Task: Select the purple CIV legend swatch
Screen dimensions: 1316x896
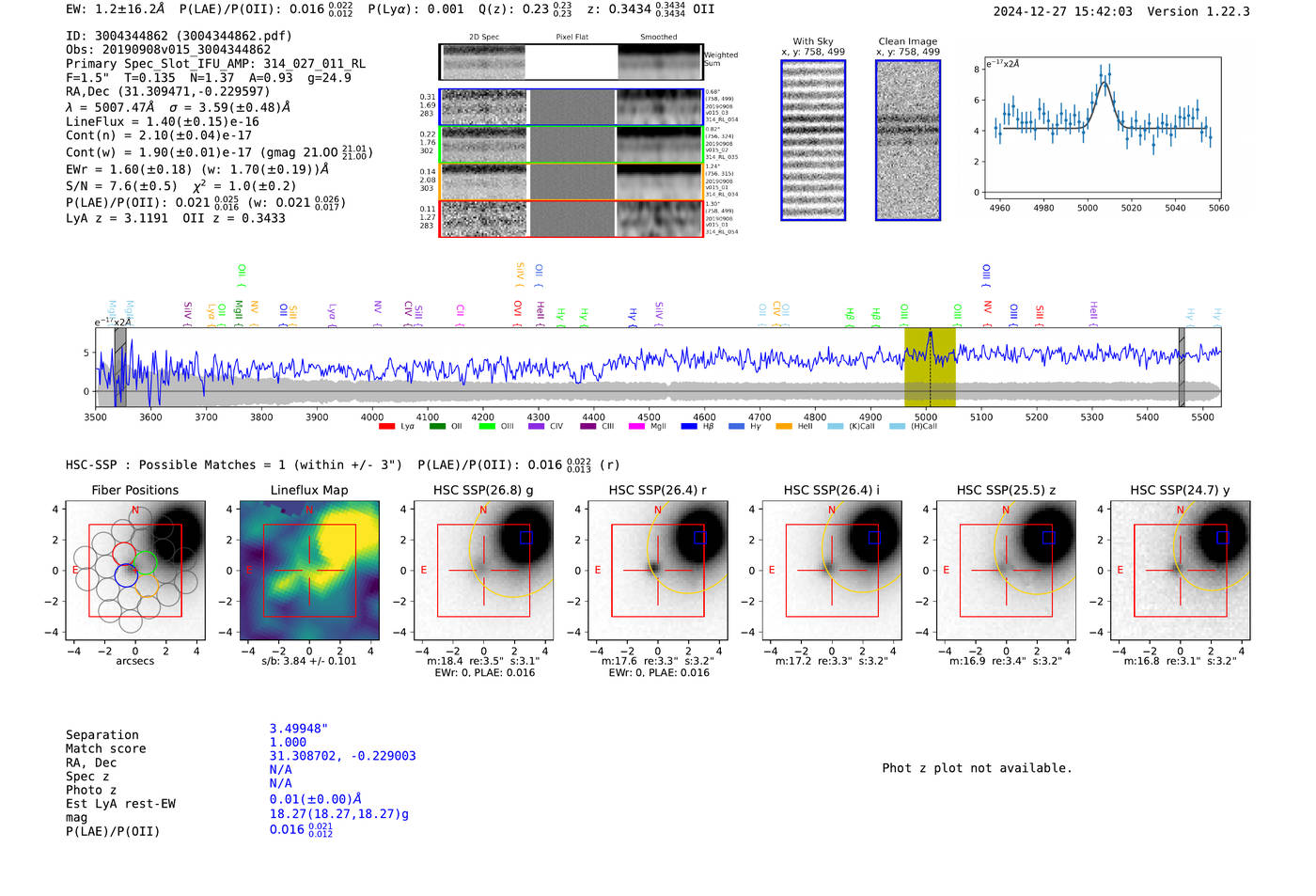Action: (537, 427)
